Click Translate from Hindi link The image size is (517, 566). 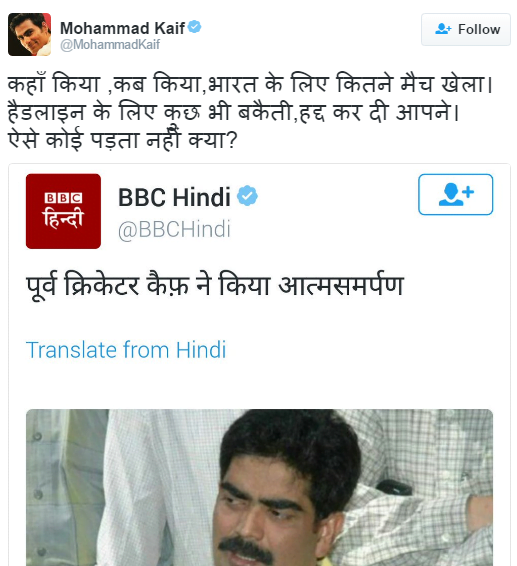click(x=126, y=350)
